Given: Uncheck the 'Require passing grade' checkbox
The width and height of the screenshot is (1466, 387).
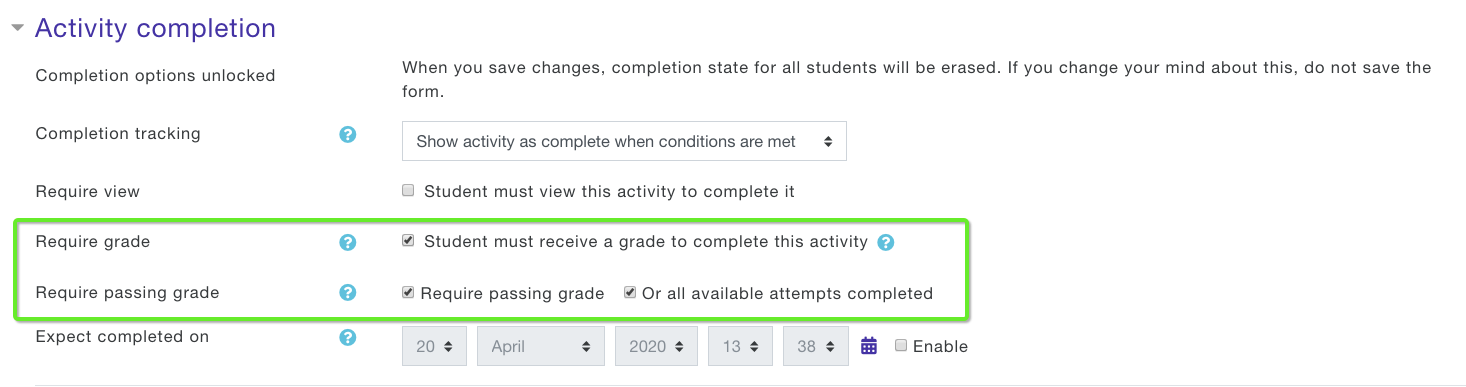Looking at the screenshot, I should [x=408, y=293].
